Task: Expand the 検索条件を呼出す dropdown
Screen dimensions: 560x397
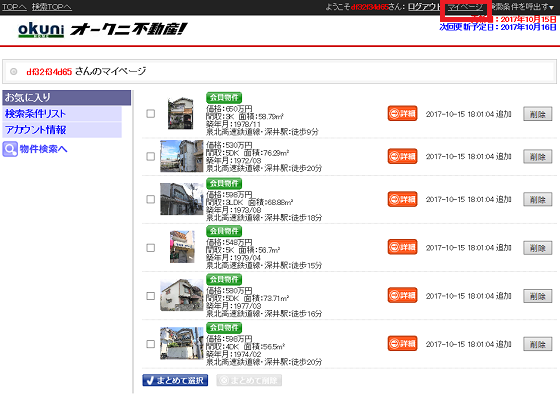Action: pyautogui.click(x=523, y=7)
